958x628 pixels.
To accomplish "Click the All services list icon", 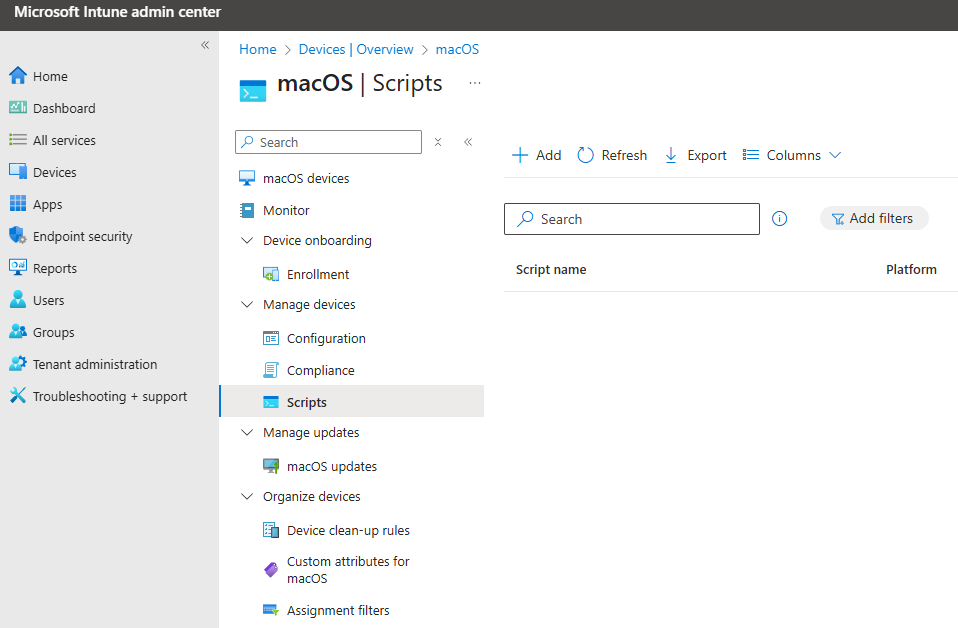I will point(18,140).
